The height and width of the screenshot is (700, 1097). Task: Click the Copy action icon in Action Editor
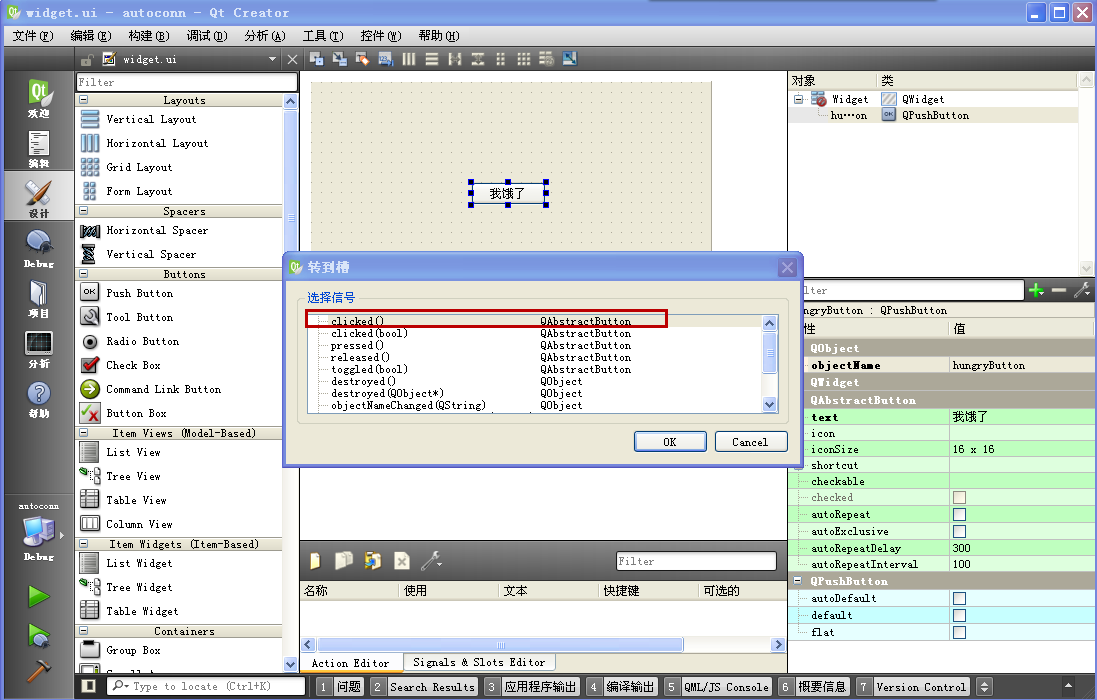tap(344, 561)
